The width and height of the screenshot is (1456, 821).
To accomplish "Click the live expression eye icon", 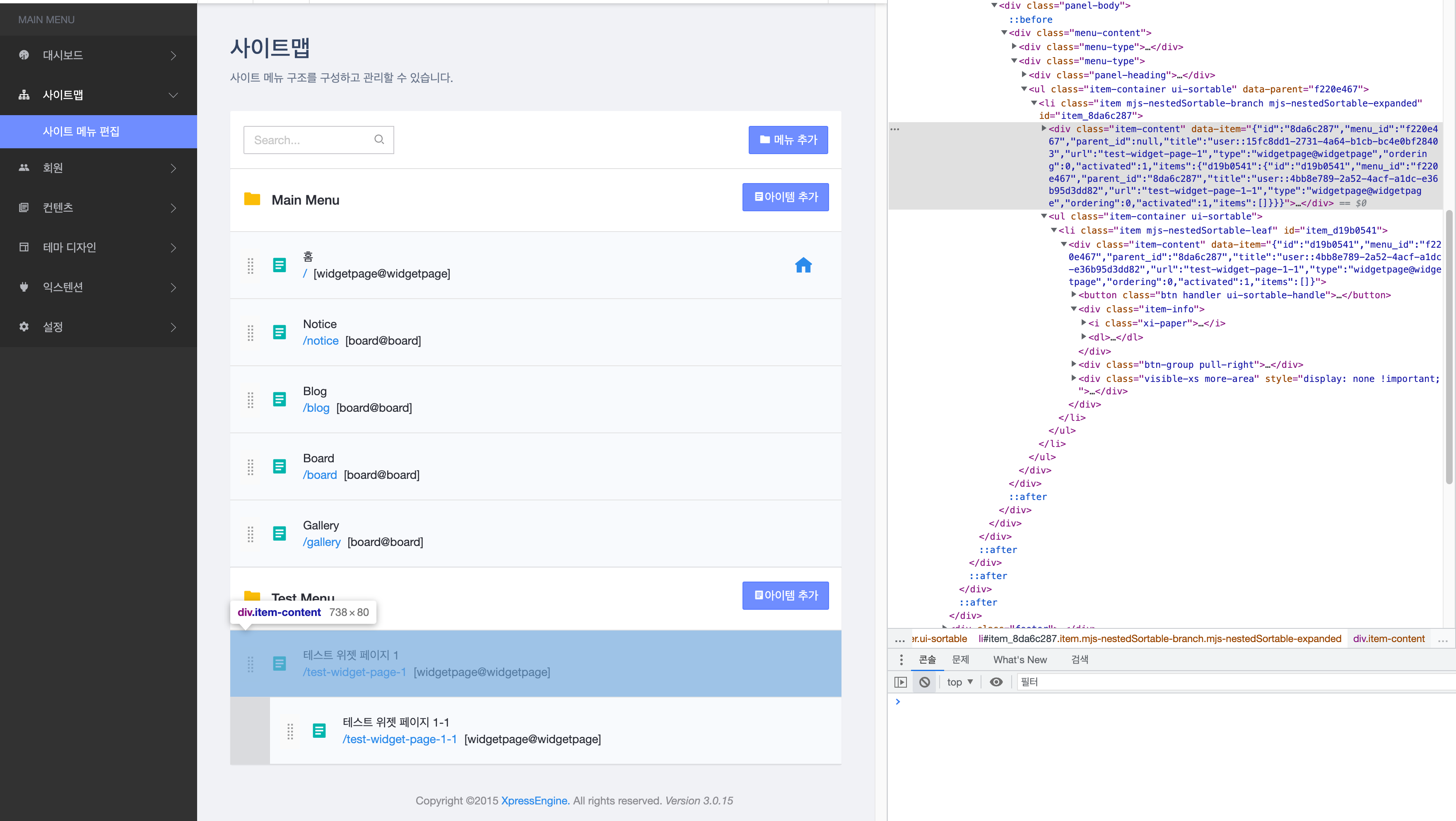I will point(996,682).
